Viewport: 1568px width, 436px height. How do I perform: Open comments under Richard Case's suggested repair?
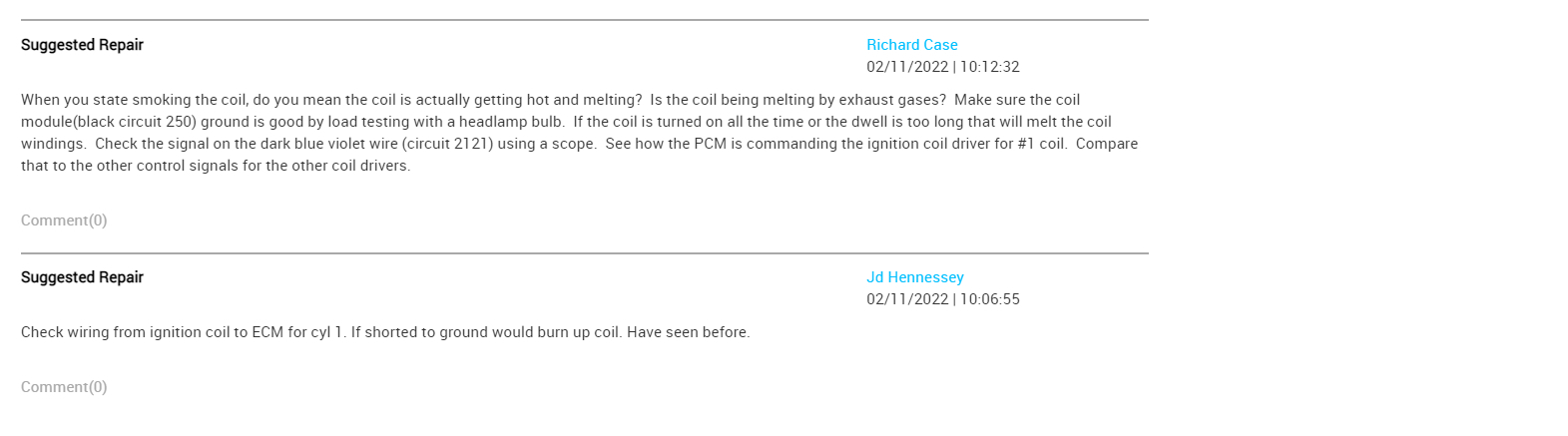click(x=64, y=220)
